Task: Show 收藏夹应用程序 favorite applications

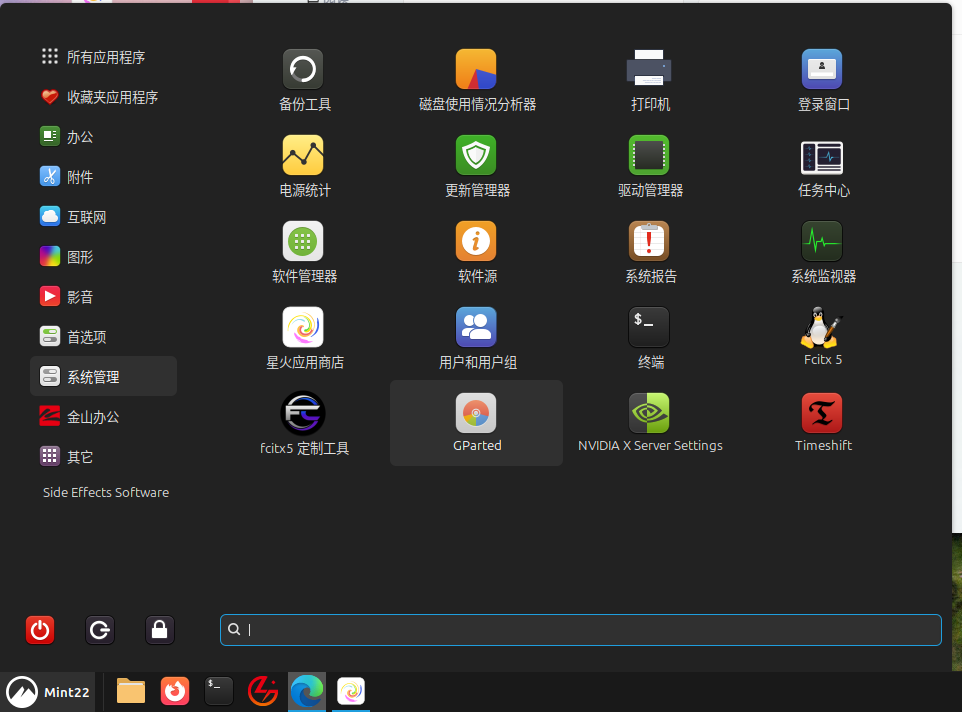Action: pos(103,97)
